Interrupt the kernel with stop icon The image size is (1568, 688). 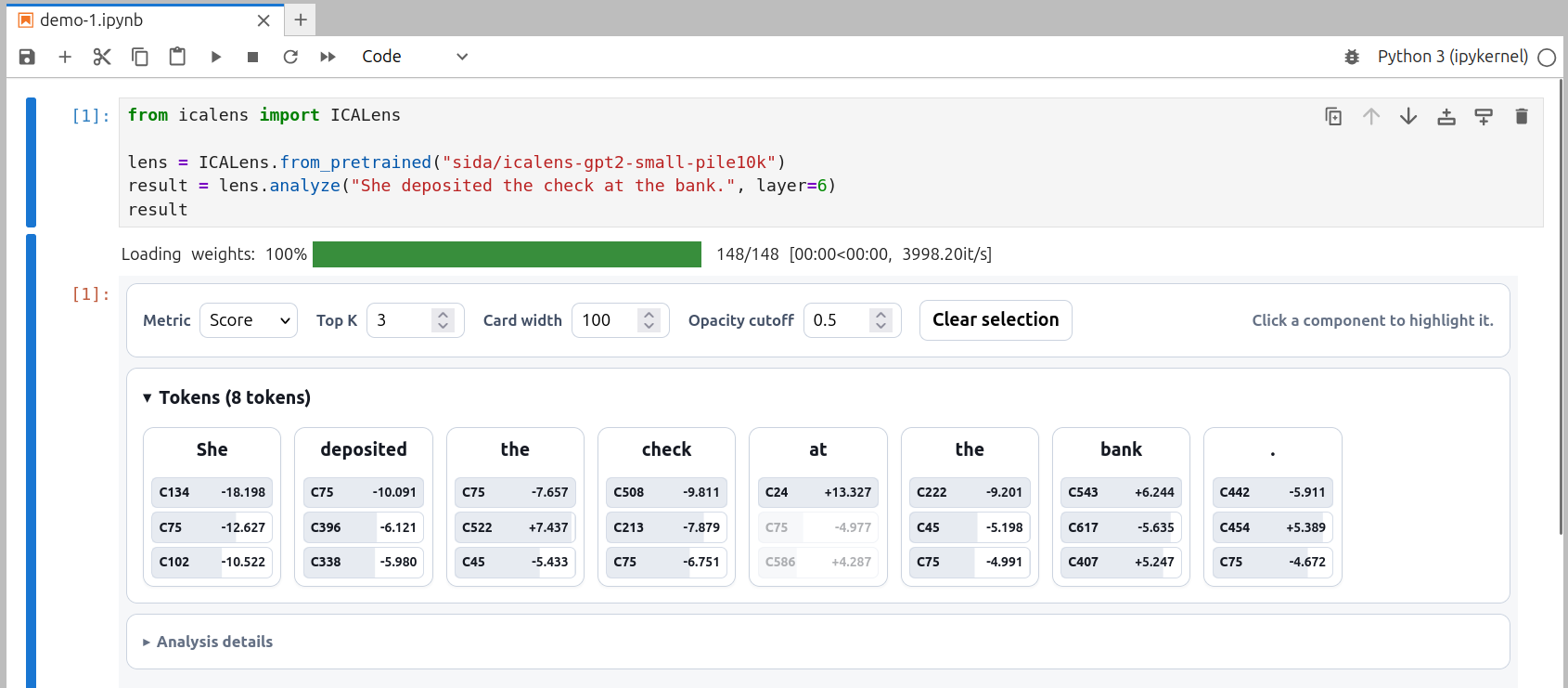[252, 57]
